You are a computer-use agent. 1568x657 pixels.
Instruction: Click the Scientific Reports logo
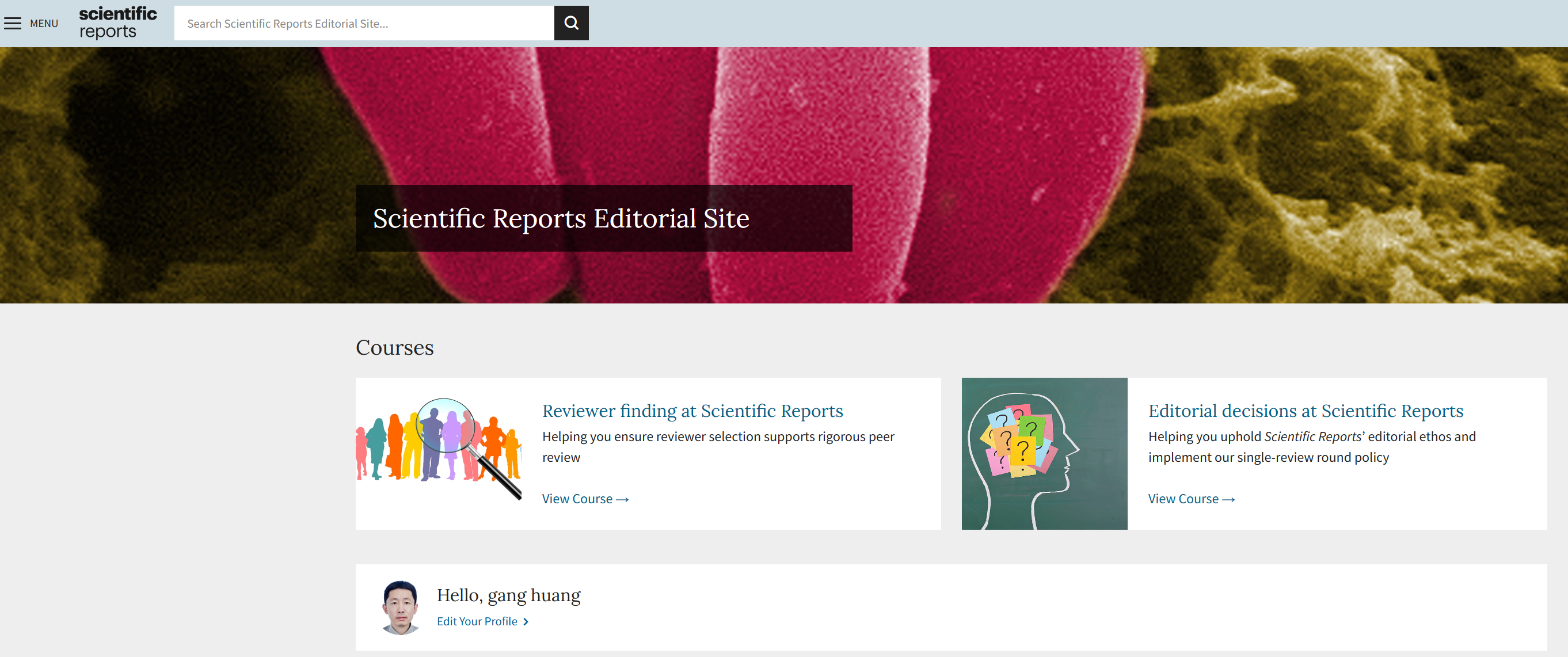pyautogui.click(x=117, y=23)
